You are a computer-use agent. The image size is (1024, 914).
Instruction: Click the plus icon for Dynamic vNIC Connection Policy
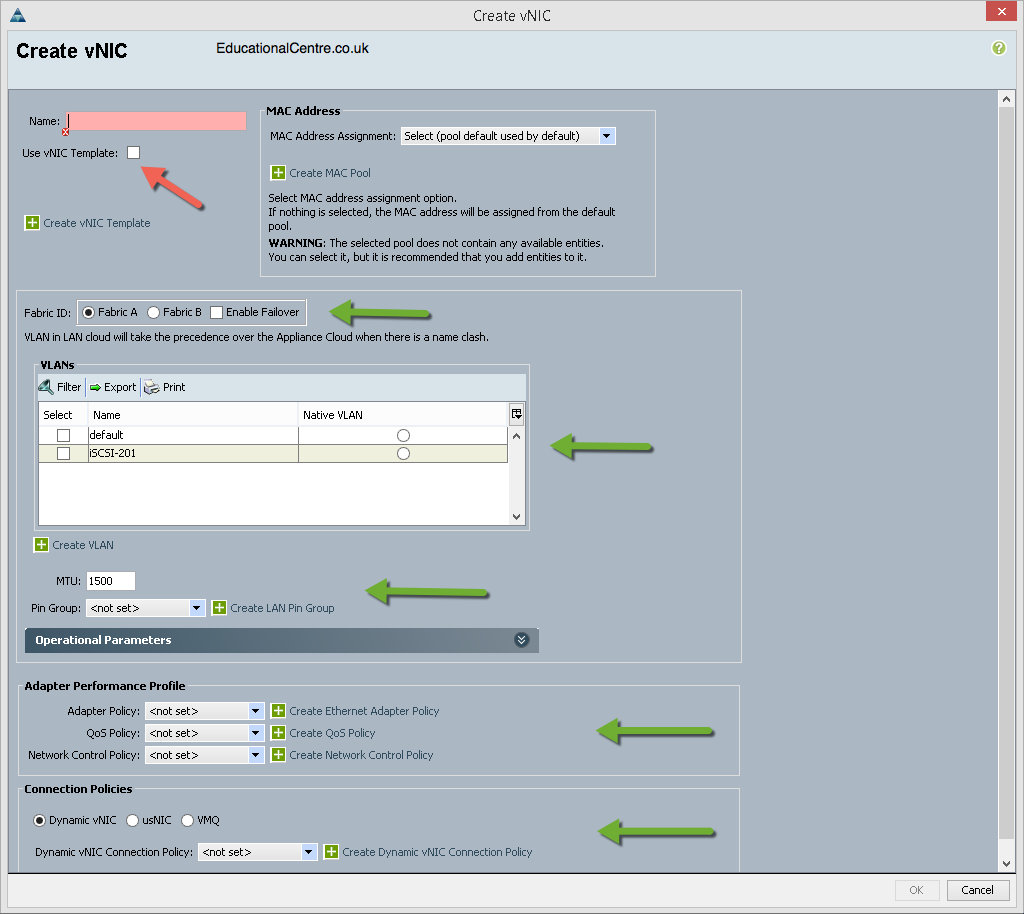[331, 851]
